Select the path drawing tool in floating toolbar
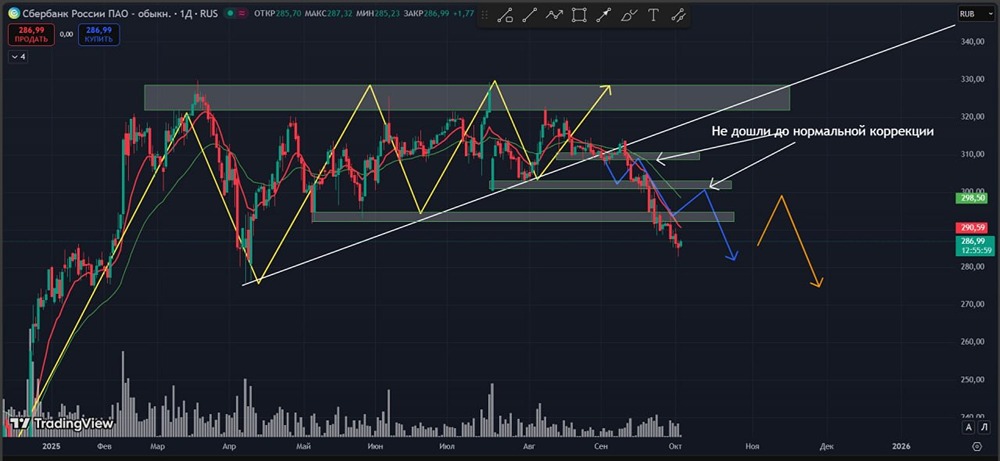This screenshot has height=461, width=1000. (505, 15)
